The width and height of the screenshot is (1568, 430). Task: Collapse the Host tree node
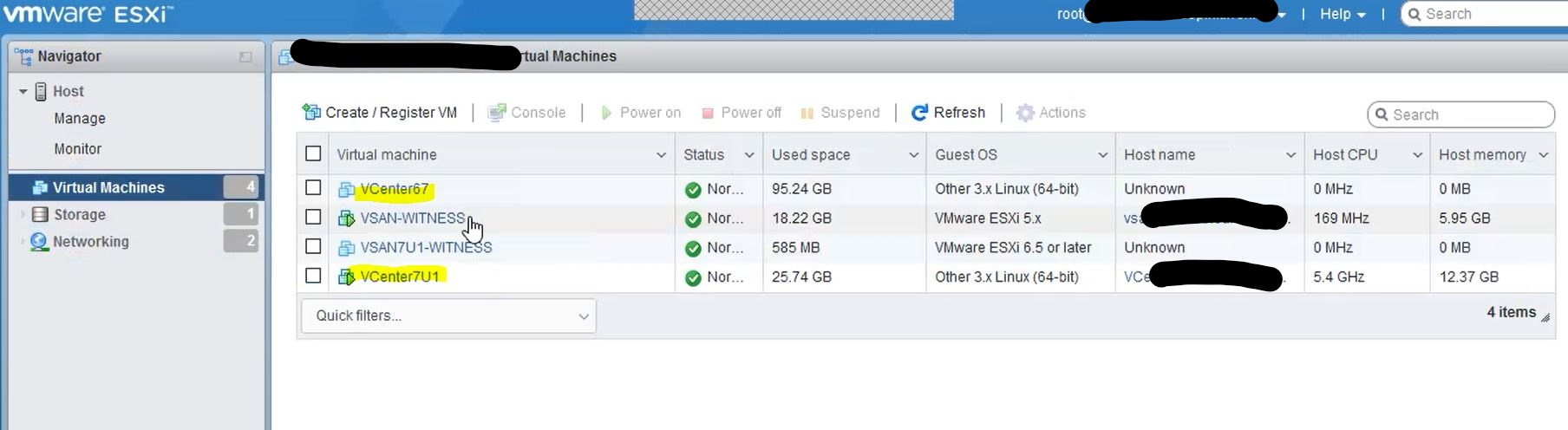click(23, 91)
